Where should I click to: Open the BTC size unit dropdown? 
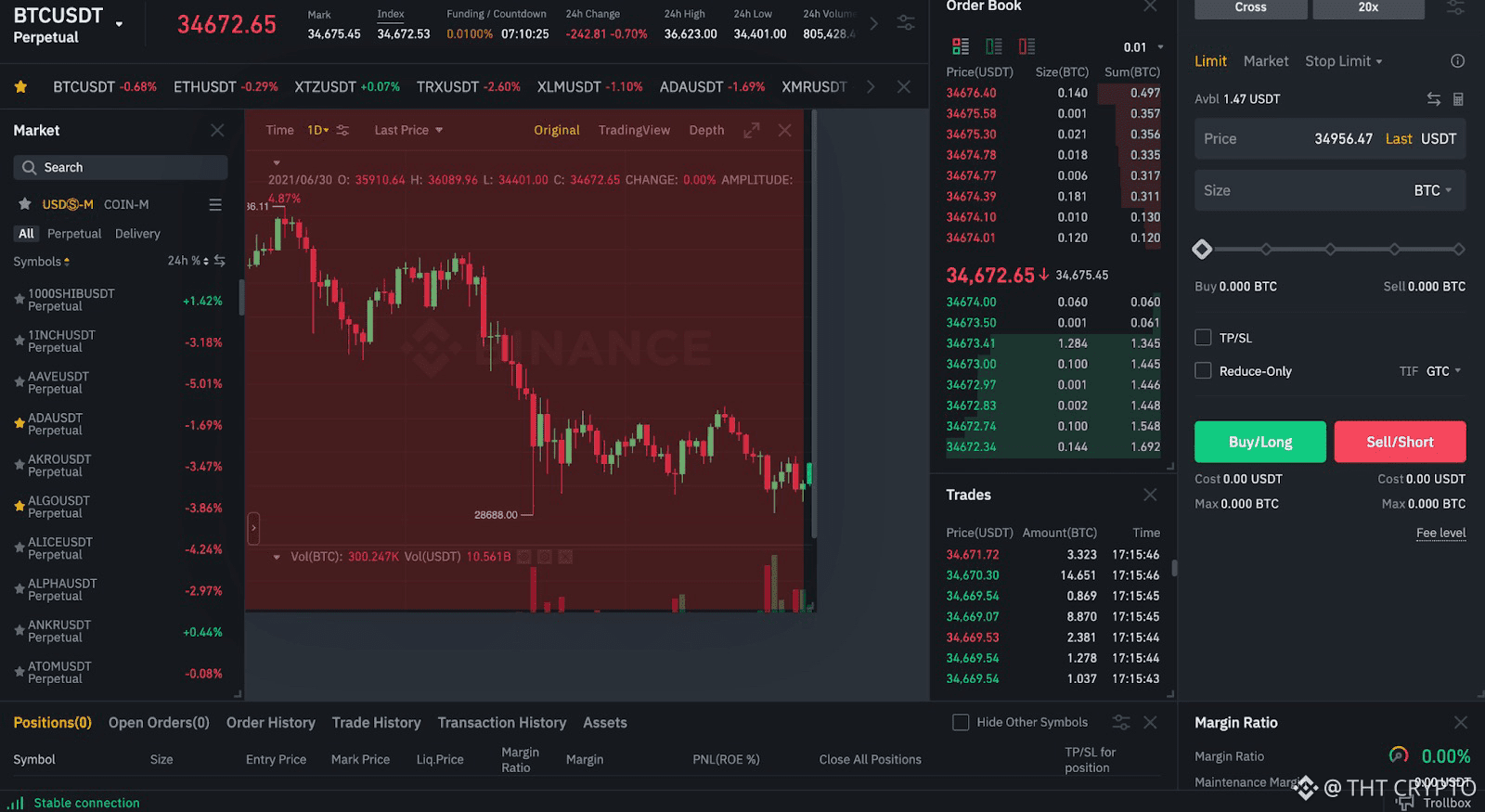coord(1433,190)
